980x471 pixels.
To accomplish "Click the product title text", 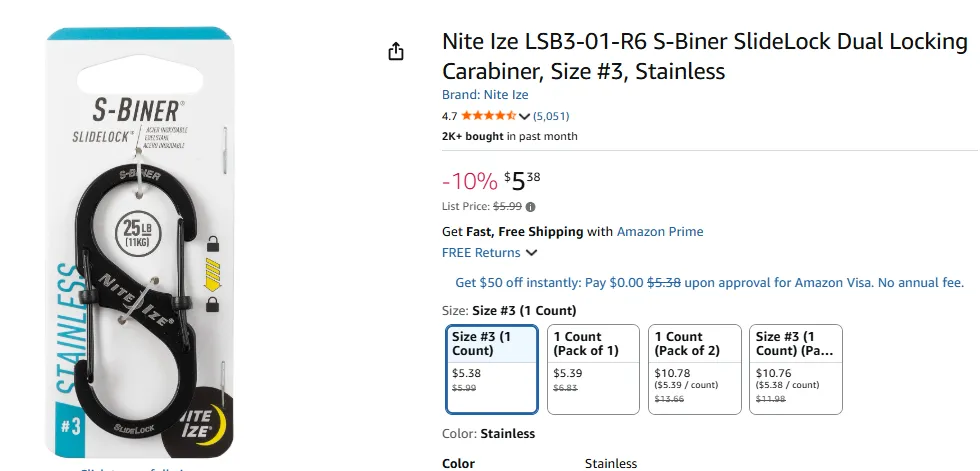I will coord(704,57).
